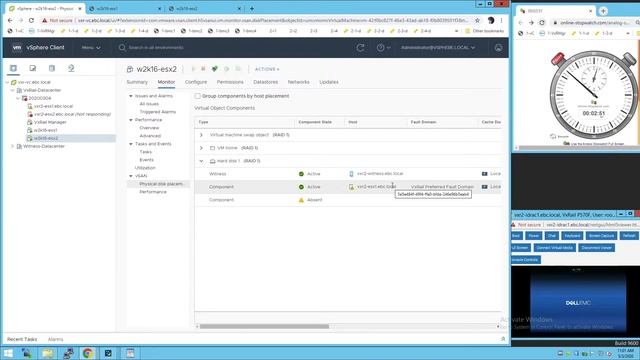Click the Windows Start button
640x360 pixels.
click(x=8, y=353)
